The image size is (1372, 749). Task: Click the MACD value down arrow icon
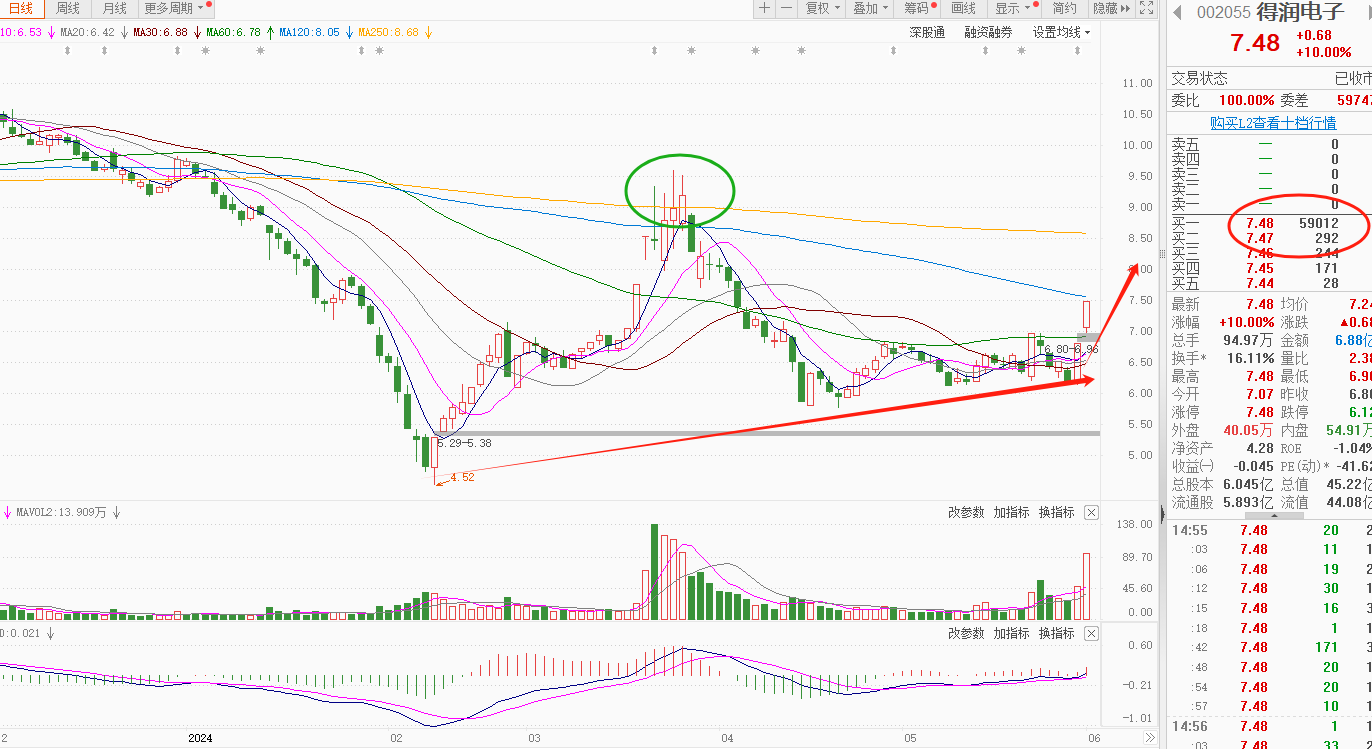coord(50,633)
